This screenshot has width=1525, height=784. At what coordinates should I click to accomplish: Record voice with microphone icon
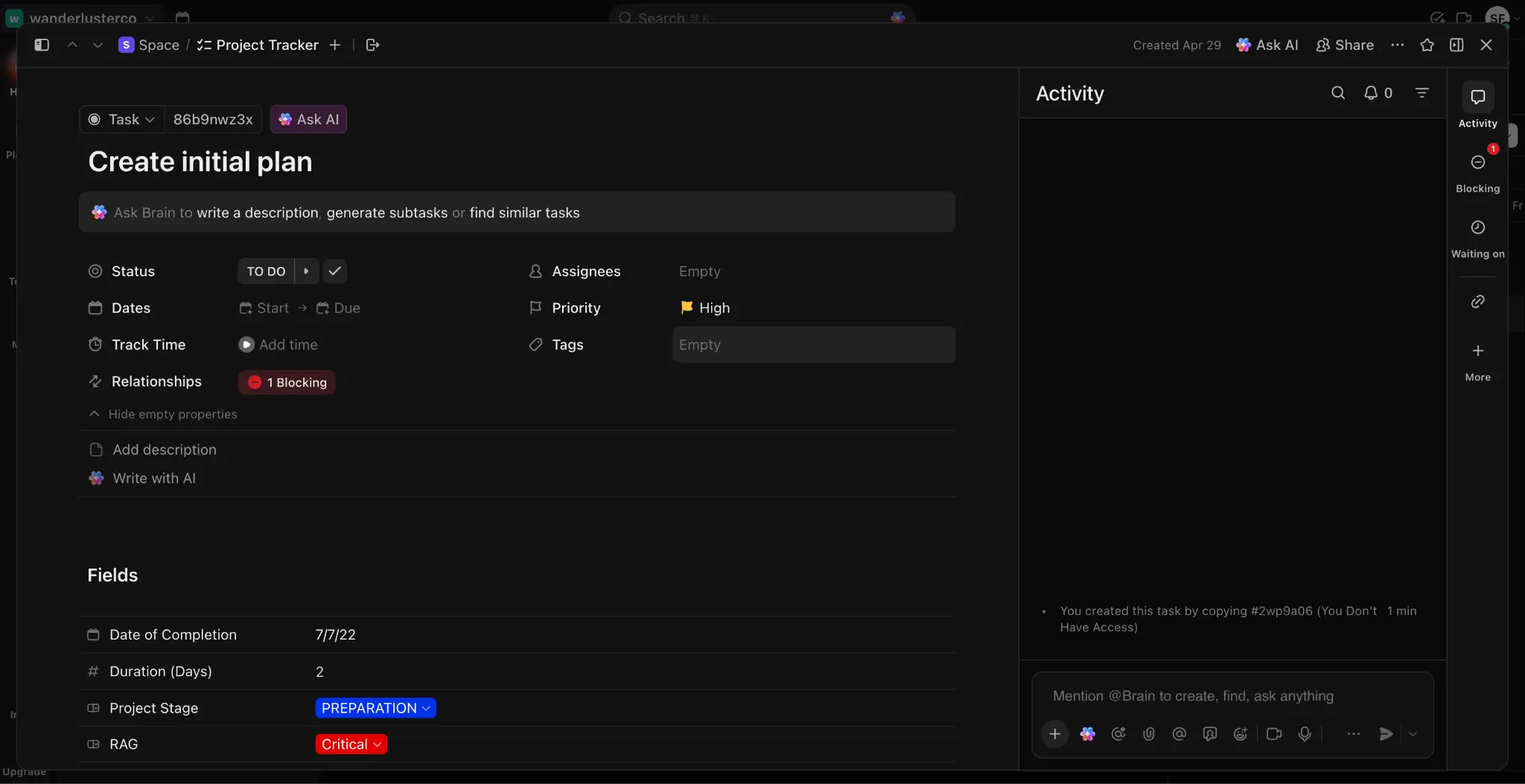click(x=1305, y=734)
